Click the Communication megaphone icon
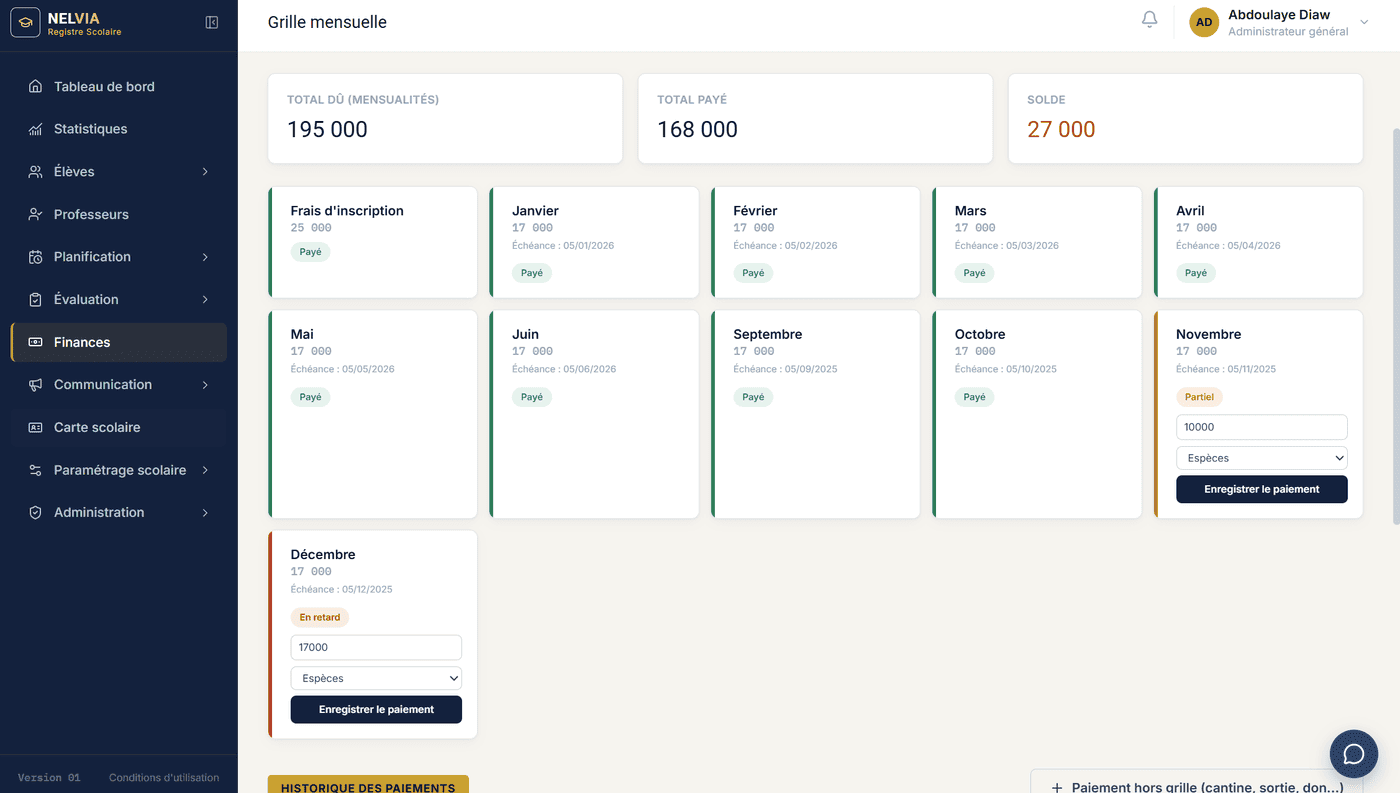 35,385
